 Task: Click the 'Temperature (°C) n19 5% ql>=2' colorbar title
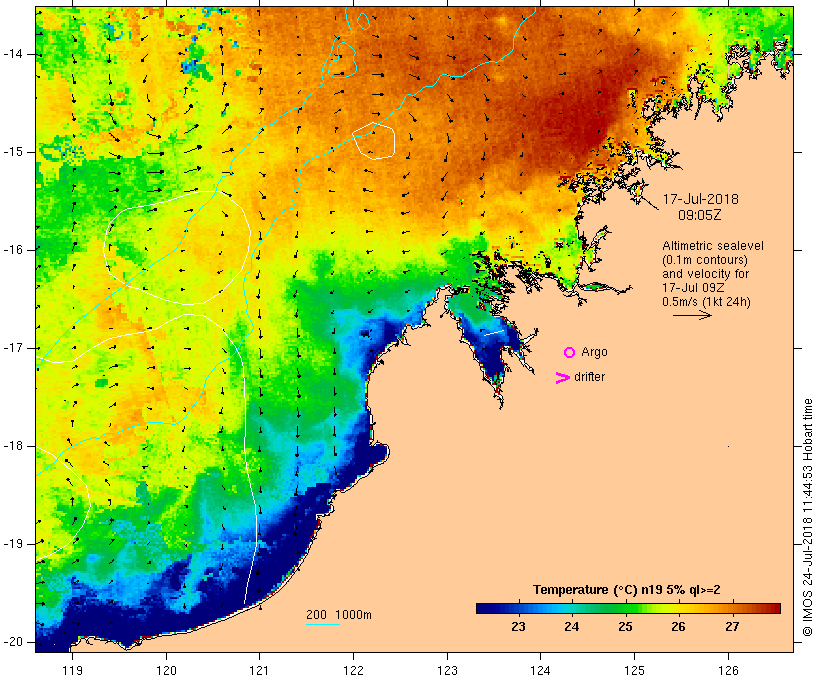[627, 590]
